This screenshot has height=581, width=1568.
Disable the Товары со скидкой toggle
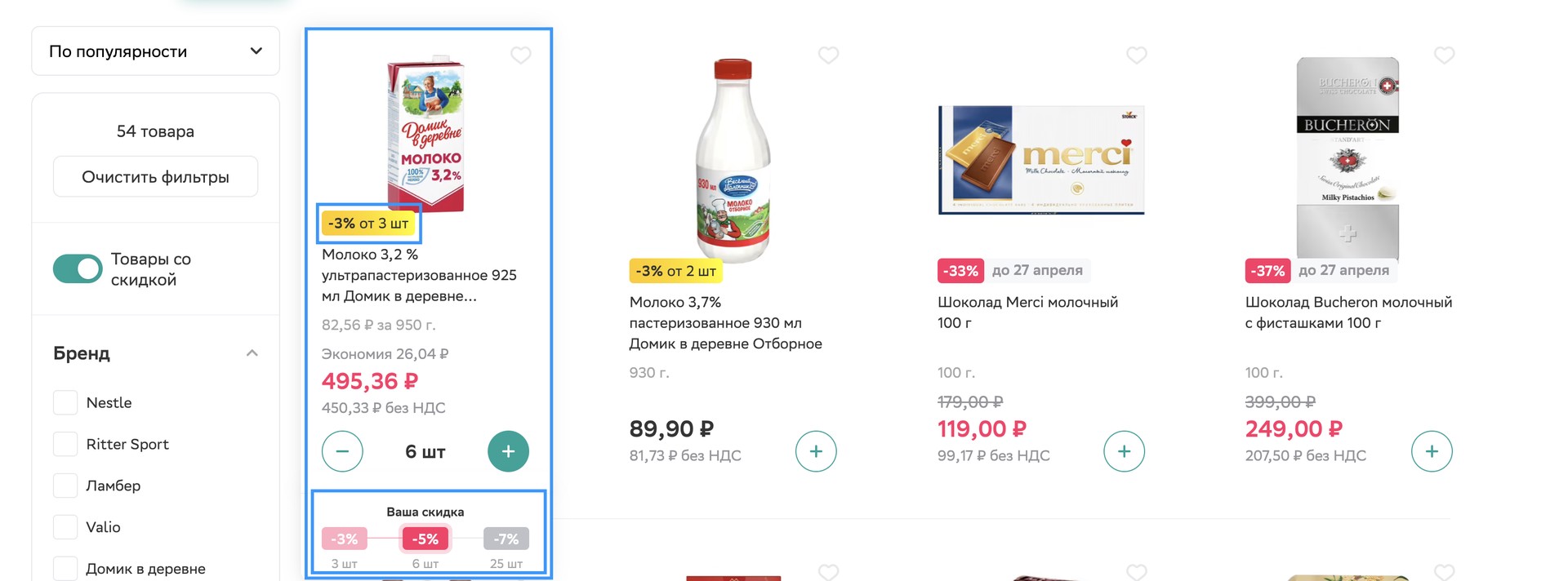tap(78, 268)
